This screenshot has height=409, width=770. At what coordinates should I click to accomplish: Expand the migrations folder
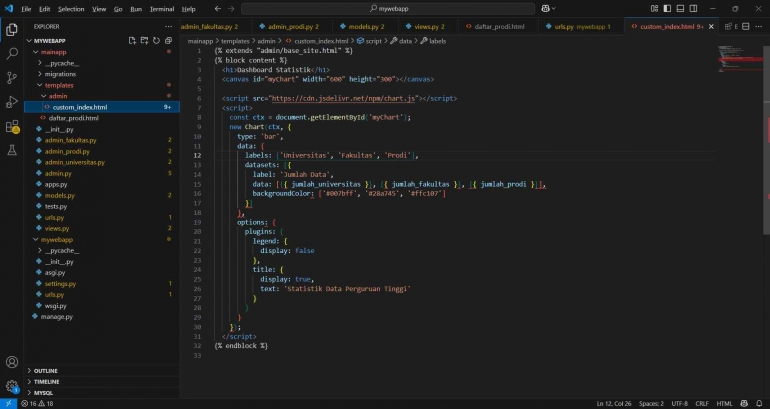tap(40, 74)
